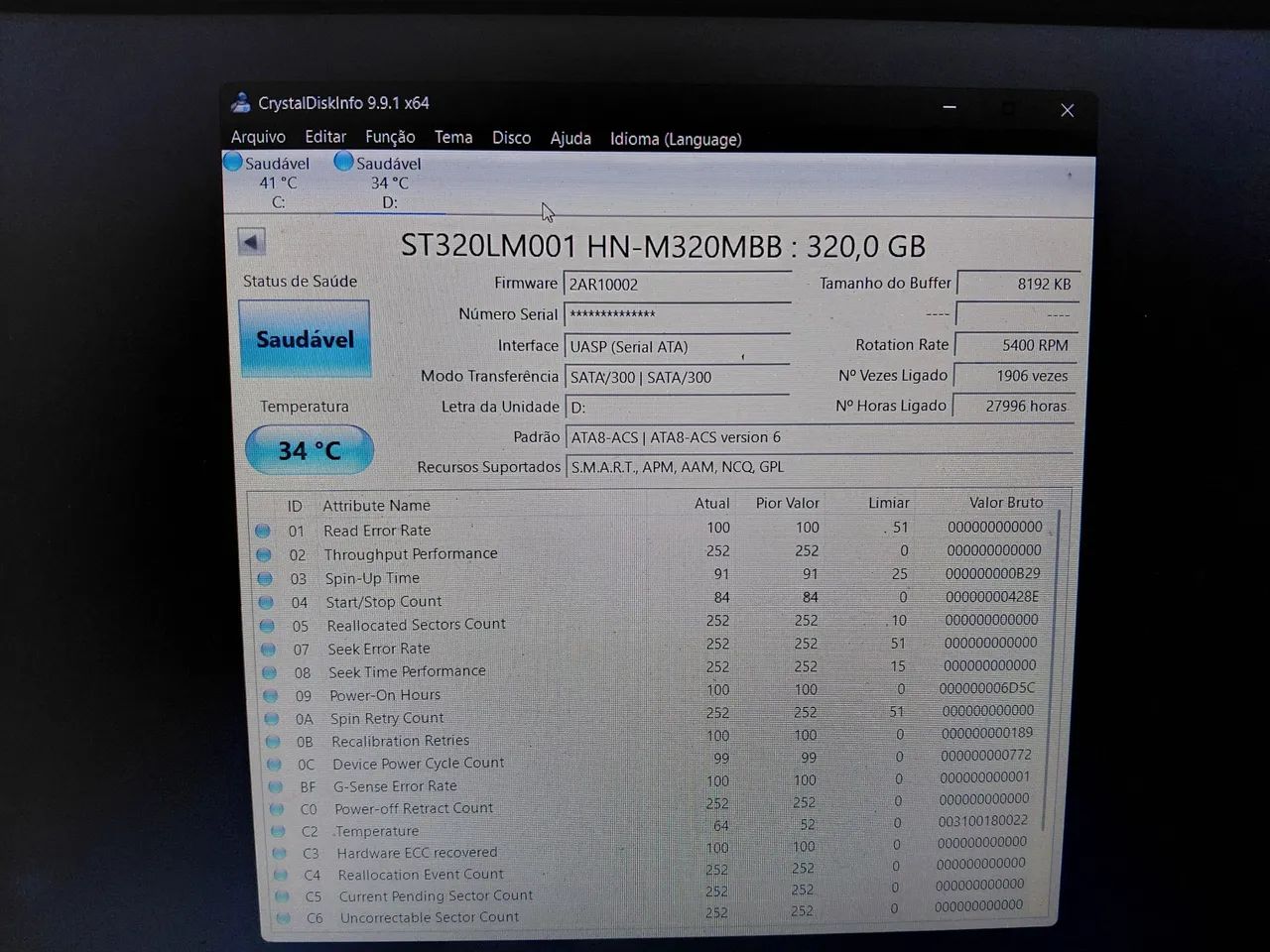Viewport: 1270px width, 952px height.
Task: Open the Tema menu
Action: [x=453, y=137]
